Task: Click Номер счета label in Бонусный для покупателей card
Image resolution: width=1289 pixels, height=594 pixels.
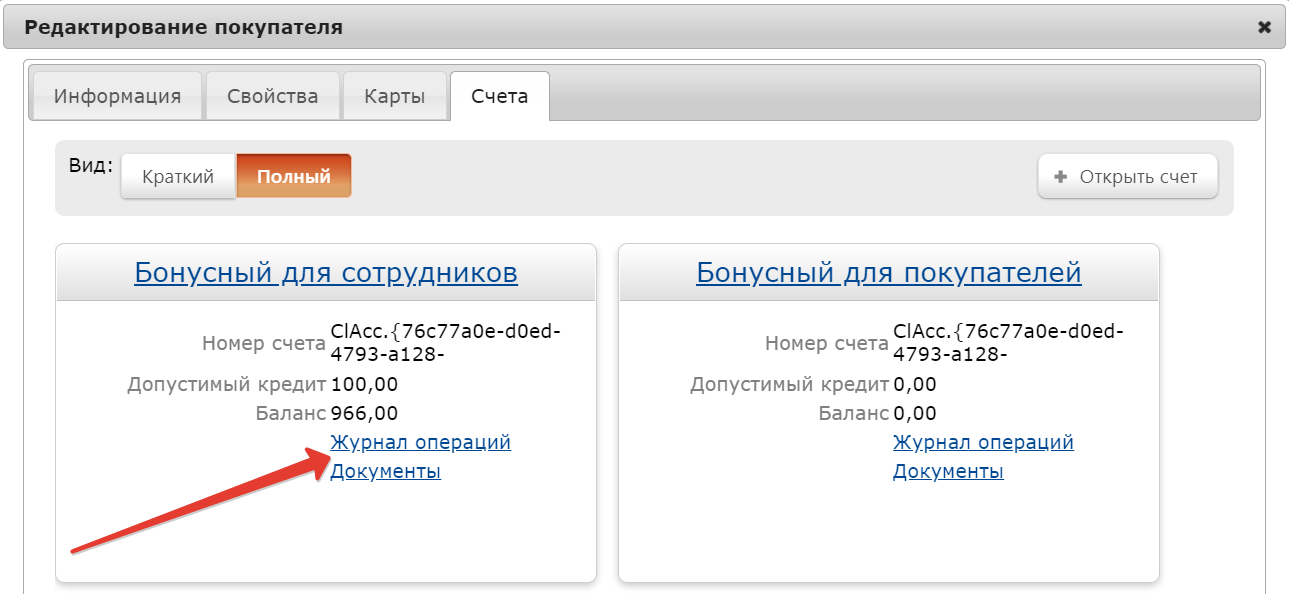Action: 827,344
